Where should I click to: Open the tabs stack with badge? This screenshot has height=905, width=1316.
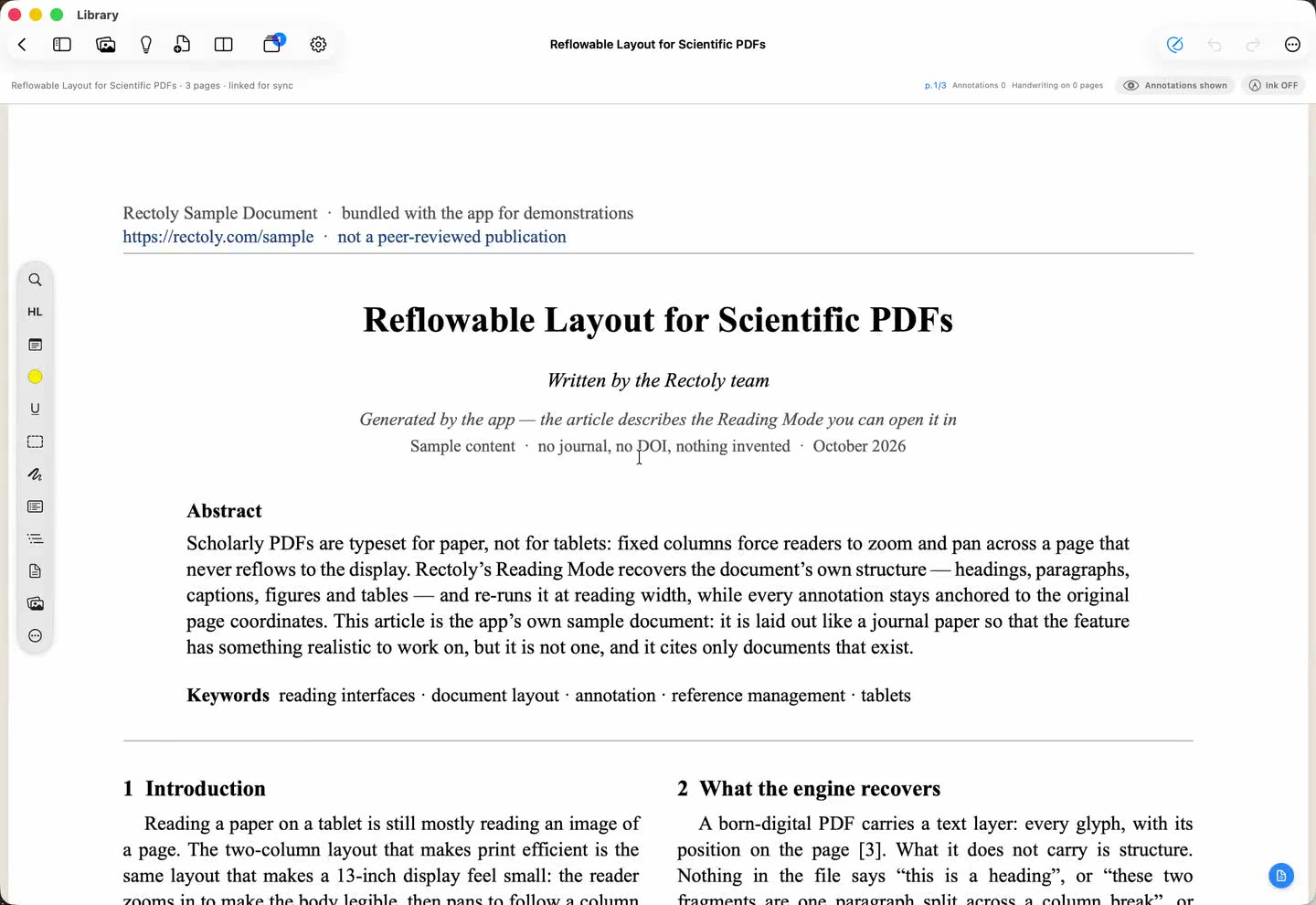[273, 43]
